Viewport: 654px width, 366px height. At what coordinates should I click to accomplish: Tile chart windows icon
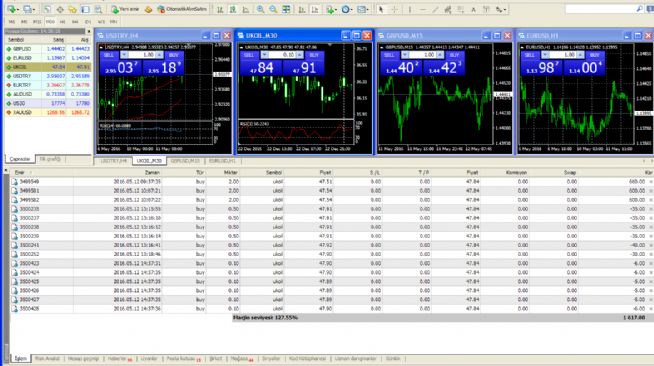click(287, 9)
